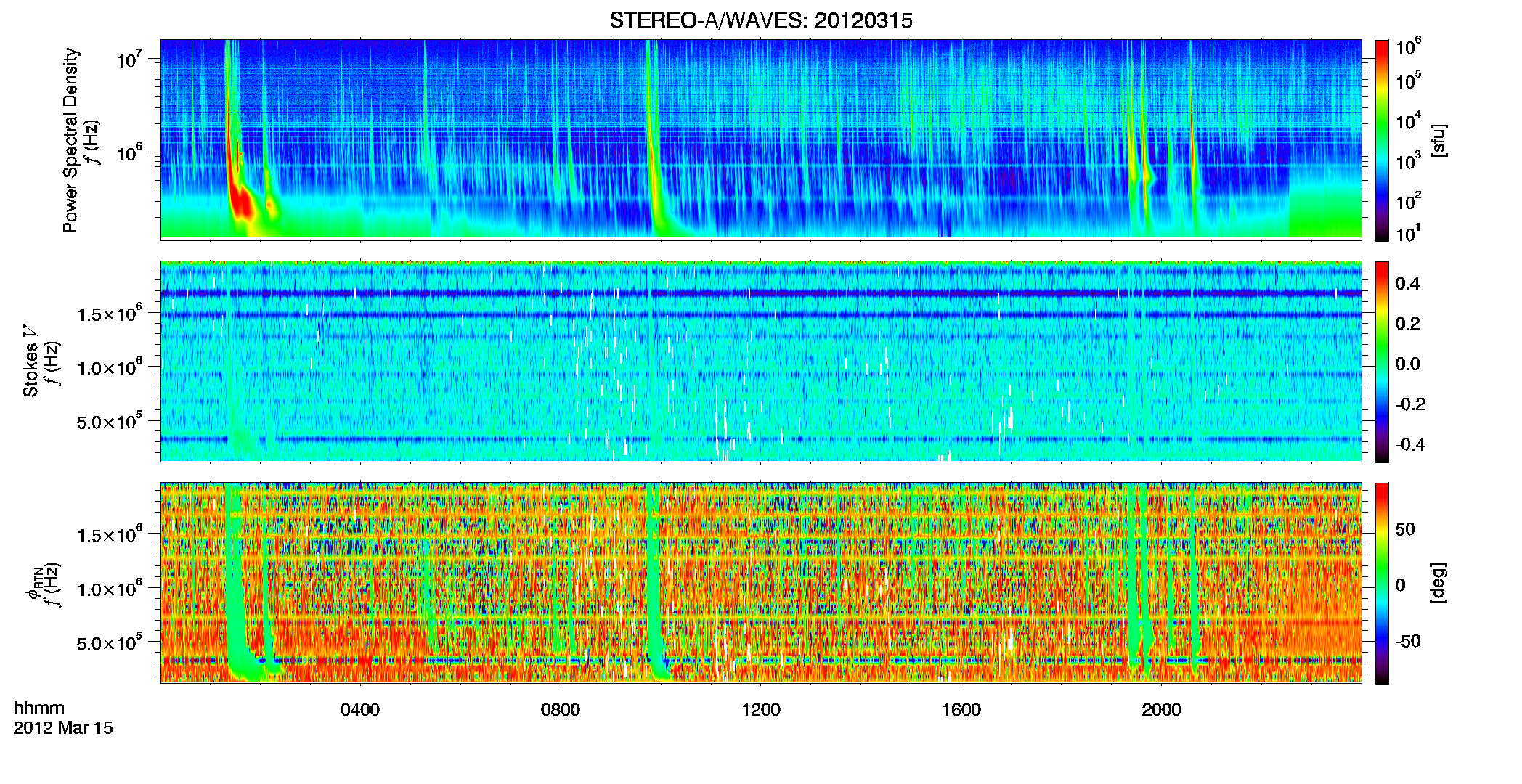Image resolution: width=1522 pixels, height=784 pixels.
Task: Select -0.2 on the Stokes V colorbar
Action: [1410, 404]
